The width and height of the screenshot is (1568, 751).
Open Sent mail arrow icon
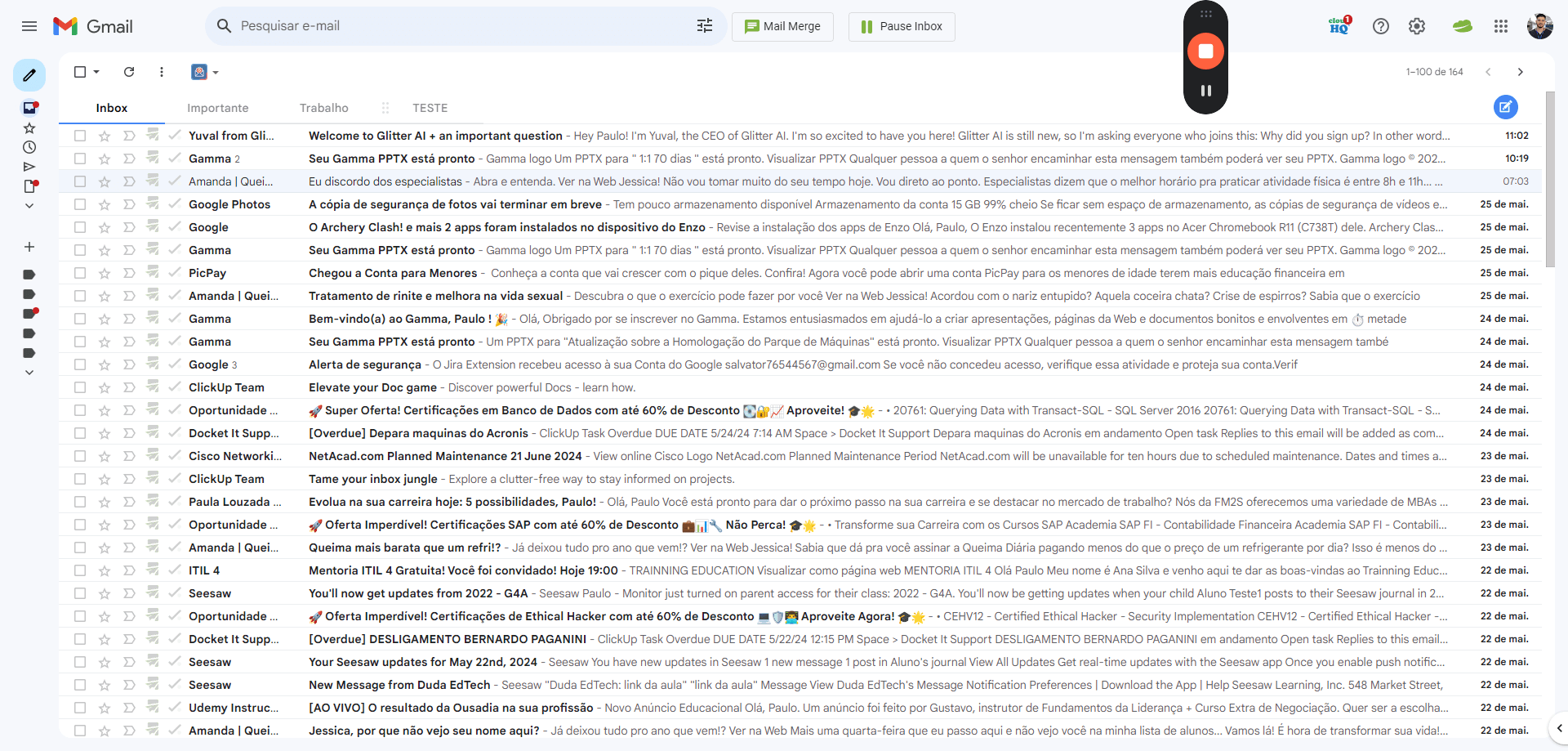[29, 167]
